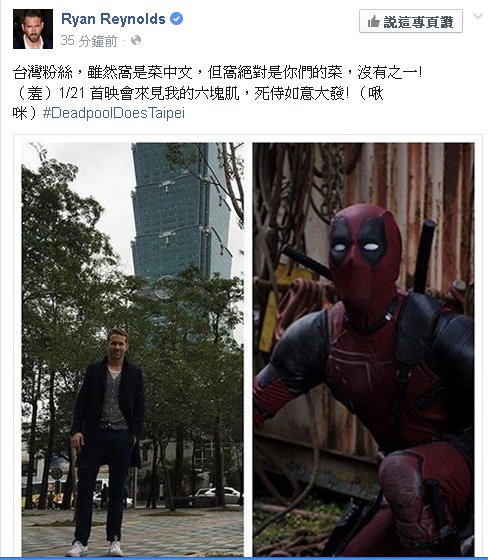Open the Taipei 101 photo on left

(x=133, y=349)
